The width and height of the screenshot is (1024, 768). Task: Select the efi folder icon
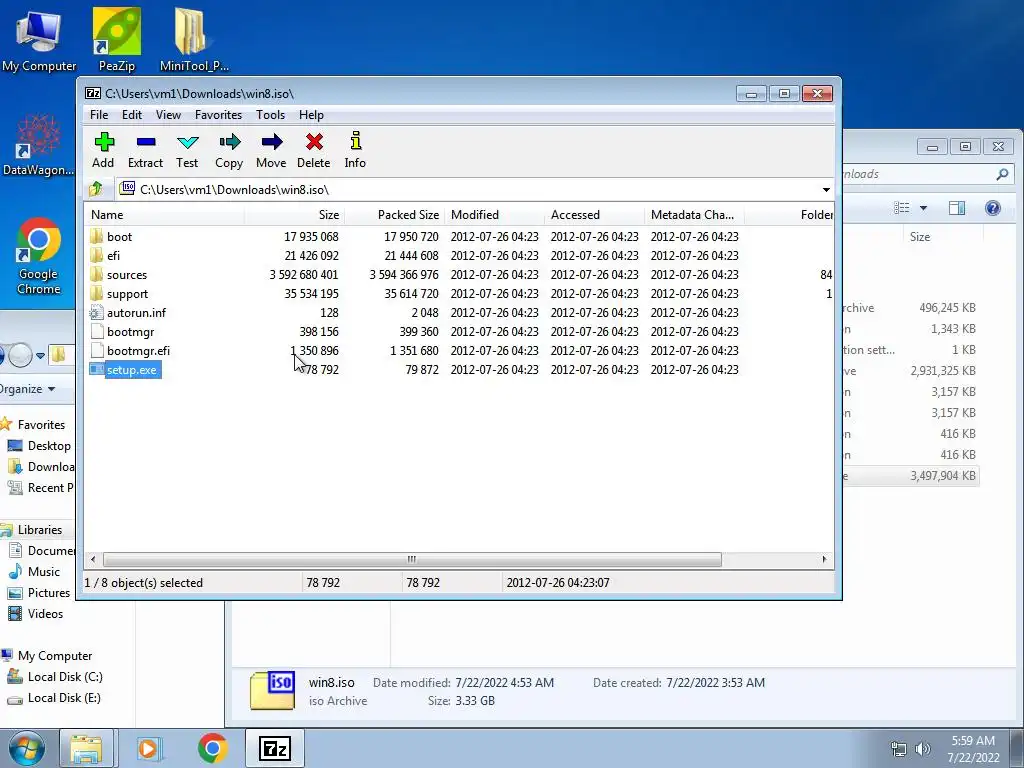[x=97, y=255]
